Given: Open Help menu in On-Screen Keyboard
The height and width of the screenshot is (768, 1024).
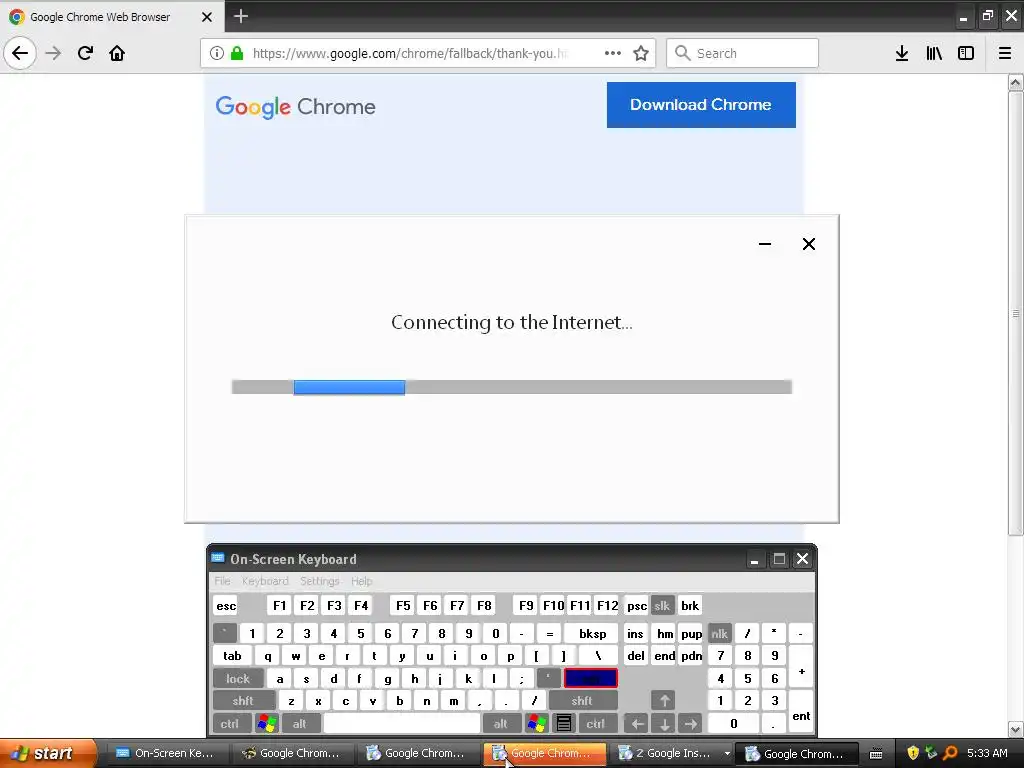Looking at the screenshot, I should click(x=361, y=581).
